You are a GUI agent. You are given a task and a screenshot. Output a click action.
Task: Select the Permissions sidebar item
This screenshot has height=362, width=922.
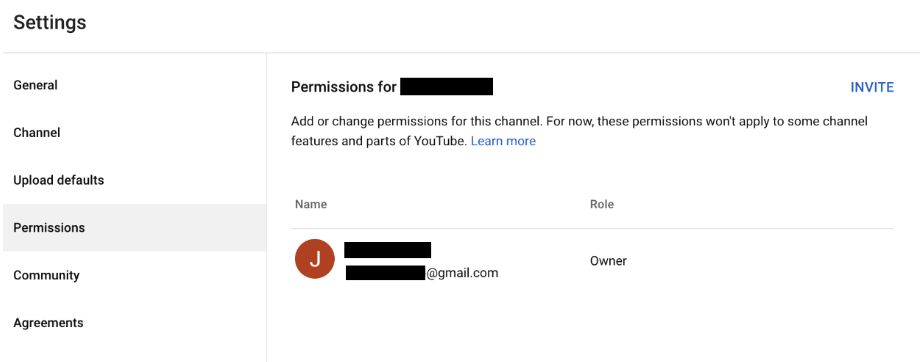click(x=135, y=228)
